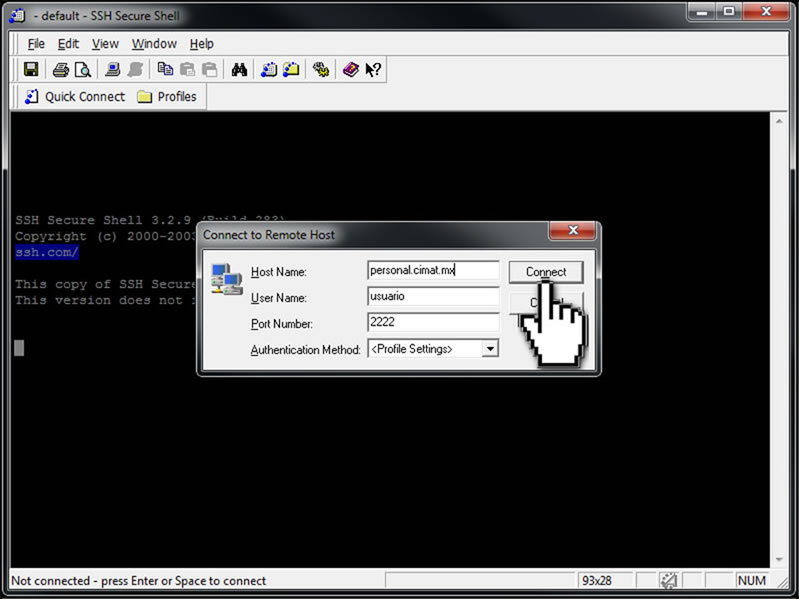Screen dimensions: 800x600
Task: Click the terminal scrollbar down arrow
Action: point(779,560)
